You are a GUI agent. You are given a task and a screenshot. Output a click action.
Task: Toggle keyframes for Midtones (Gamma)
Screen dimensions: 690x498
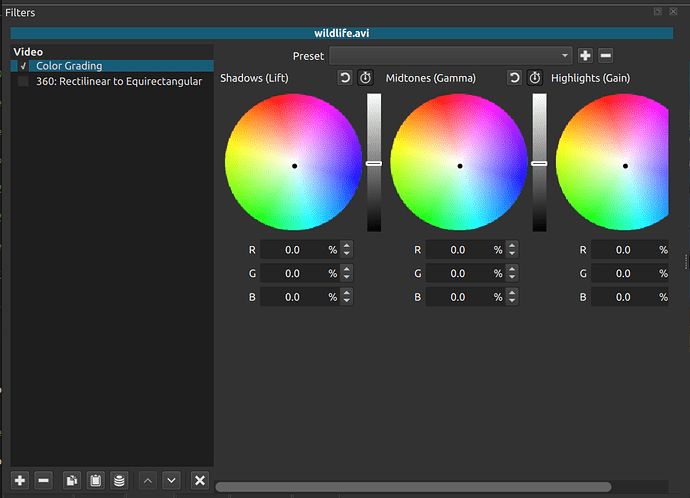pyautogui.click(x=535, y=78)
